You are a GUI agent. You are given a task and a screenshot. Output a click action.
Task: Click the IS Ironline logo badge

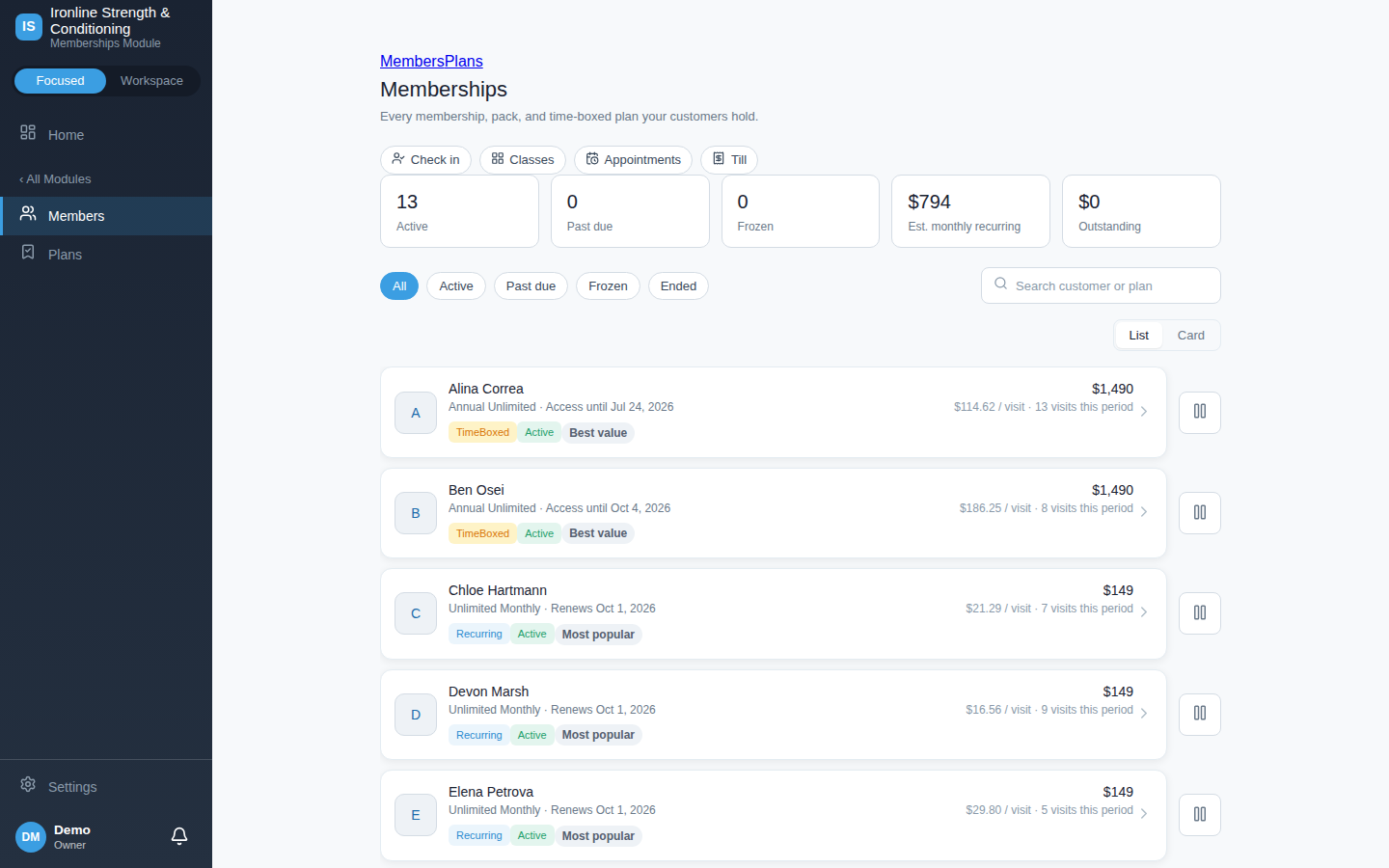click(29, 27)
